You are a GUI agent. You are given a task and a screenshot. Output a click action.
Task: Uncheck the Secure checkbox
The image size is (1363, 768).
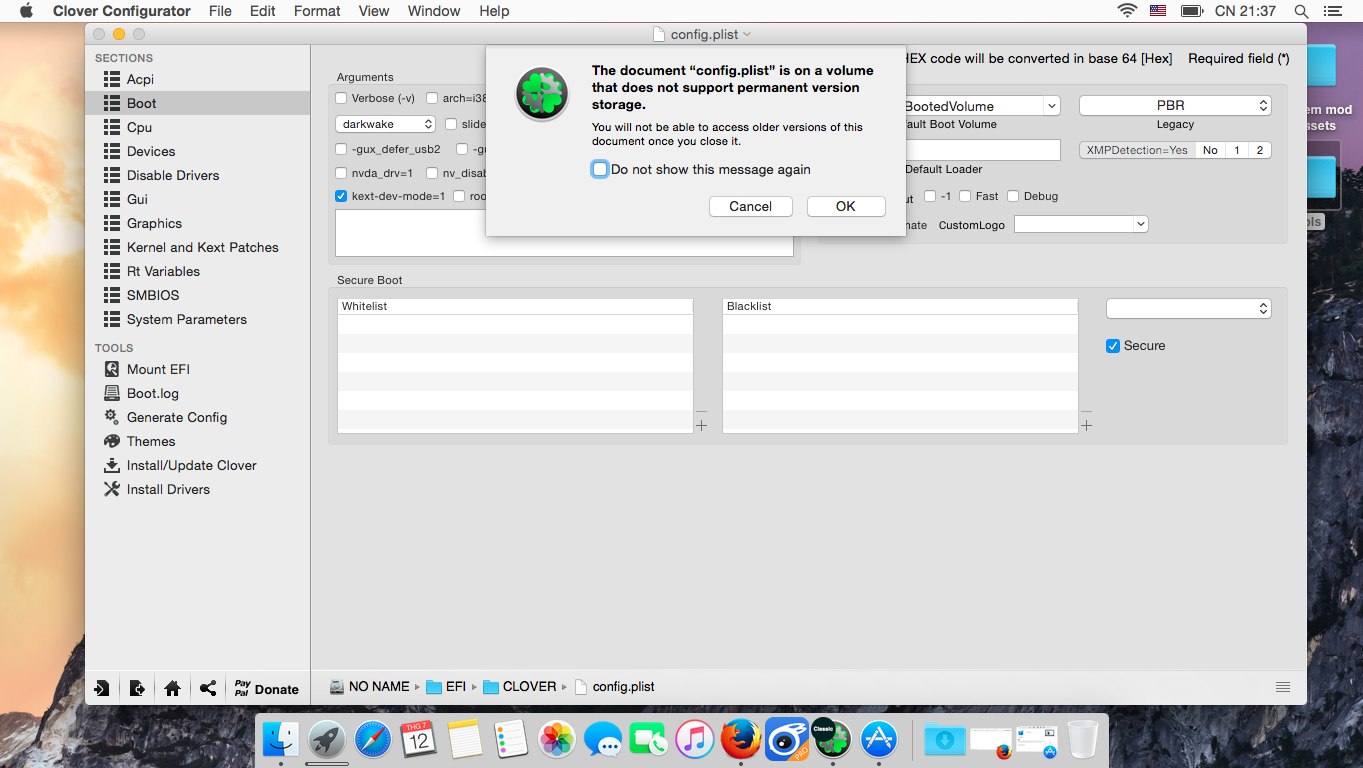(1113, 346)
